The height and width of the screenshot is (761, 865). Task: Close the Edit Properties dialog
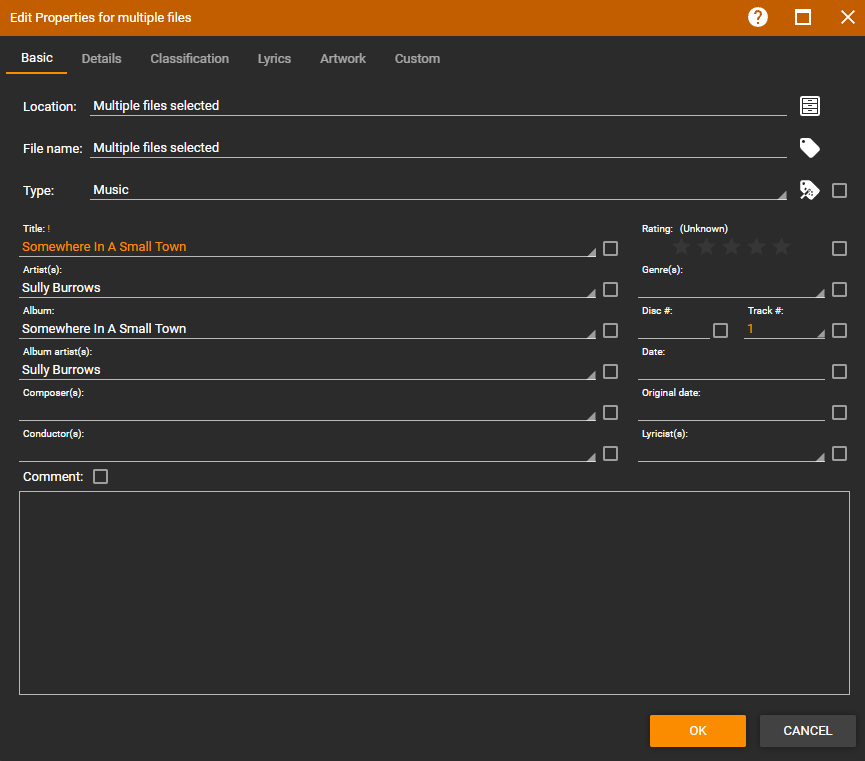click(847, 18)
